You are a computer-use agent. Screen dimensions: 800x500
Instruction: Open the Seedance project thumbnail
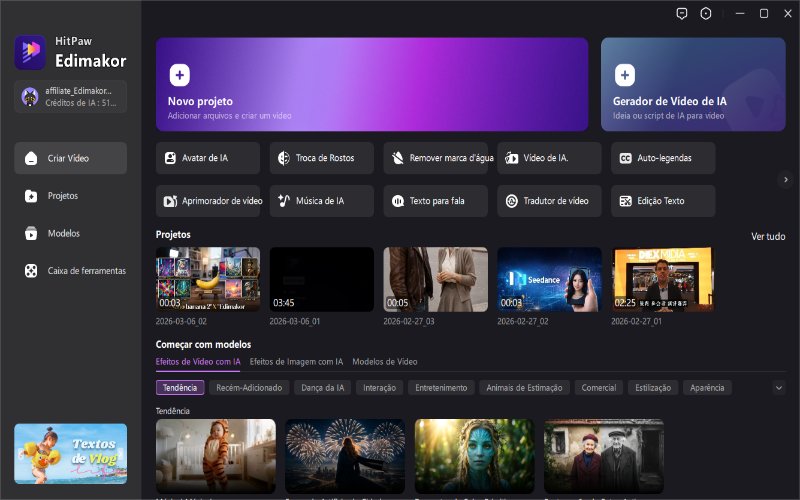click(x=549, y=279)
